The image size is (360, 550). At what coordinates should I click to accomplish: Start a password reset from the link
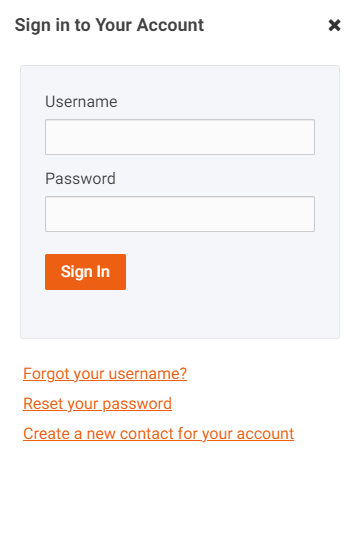click(x=97, y=404)
